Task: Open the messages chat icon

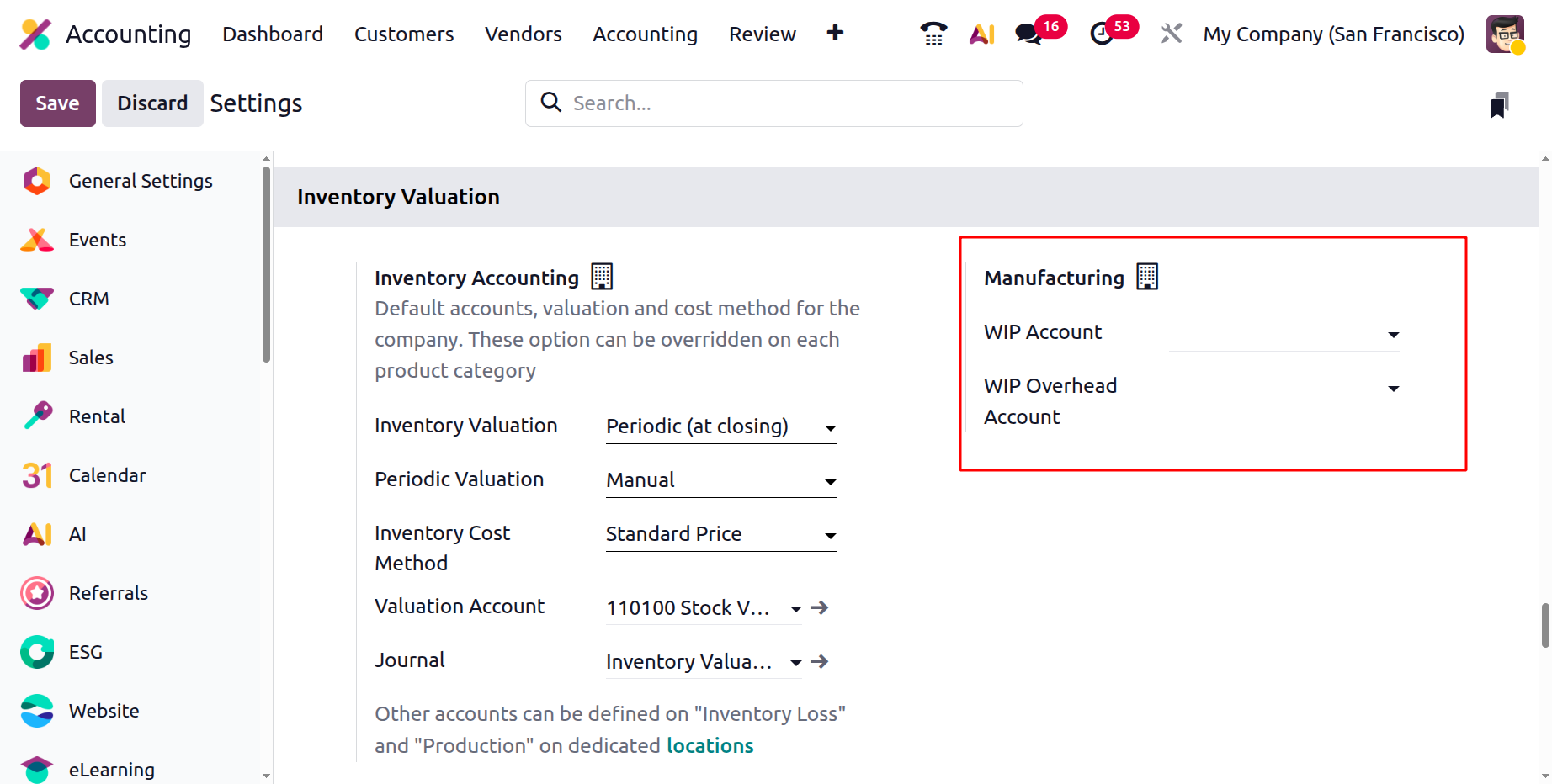Action: coord(1028,34)
